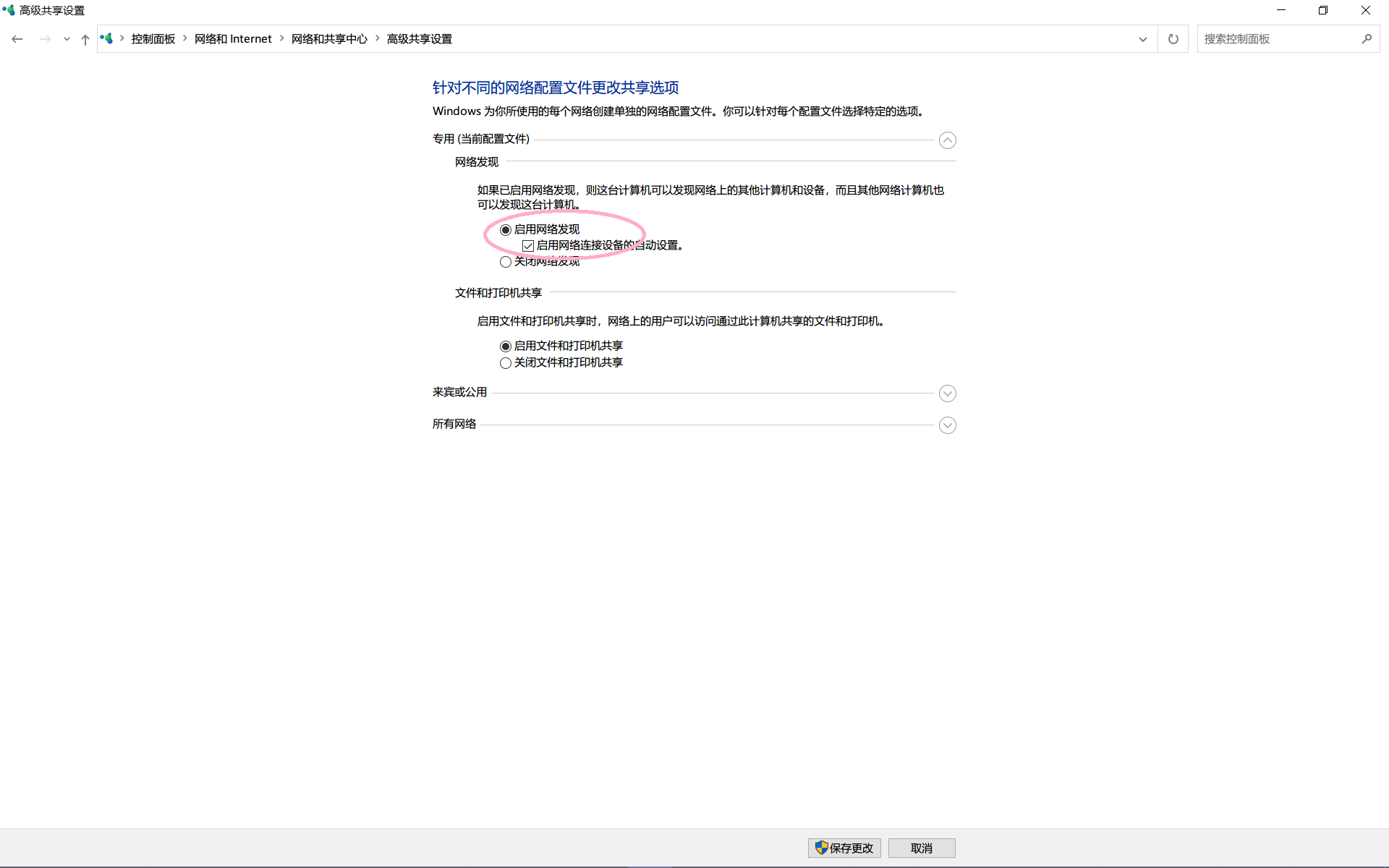Collapse the 专用 (当前配置文件) section

[x=948, y=140]
